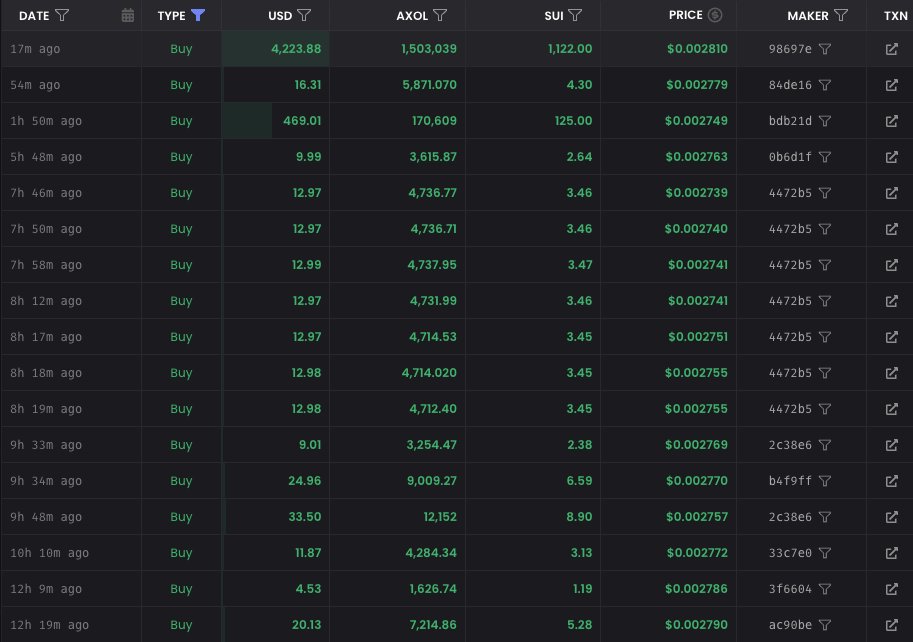This screenshot has height=642, width=913.
Task: Click the USD column header
Action: 279,16
